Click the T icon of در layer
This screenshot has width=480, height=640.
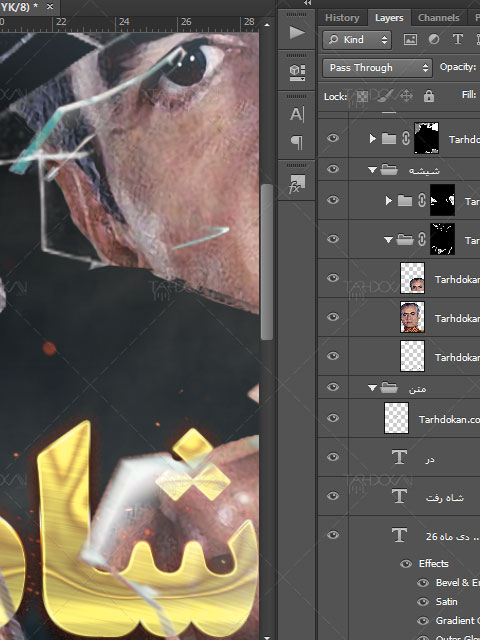[399, 457]
